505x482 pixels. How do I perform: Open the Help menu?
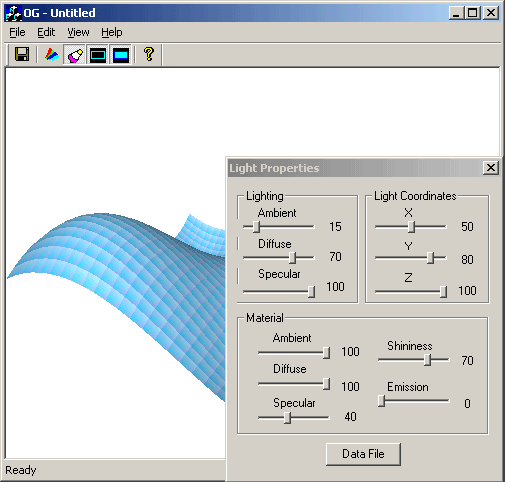coord(112,32)
